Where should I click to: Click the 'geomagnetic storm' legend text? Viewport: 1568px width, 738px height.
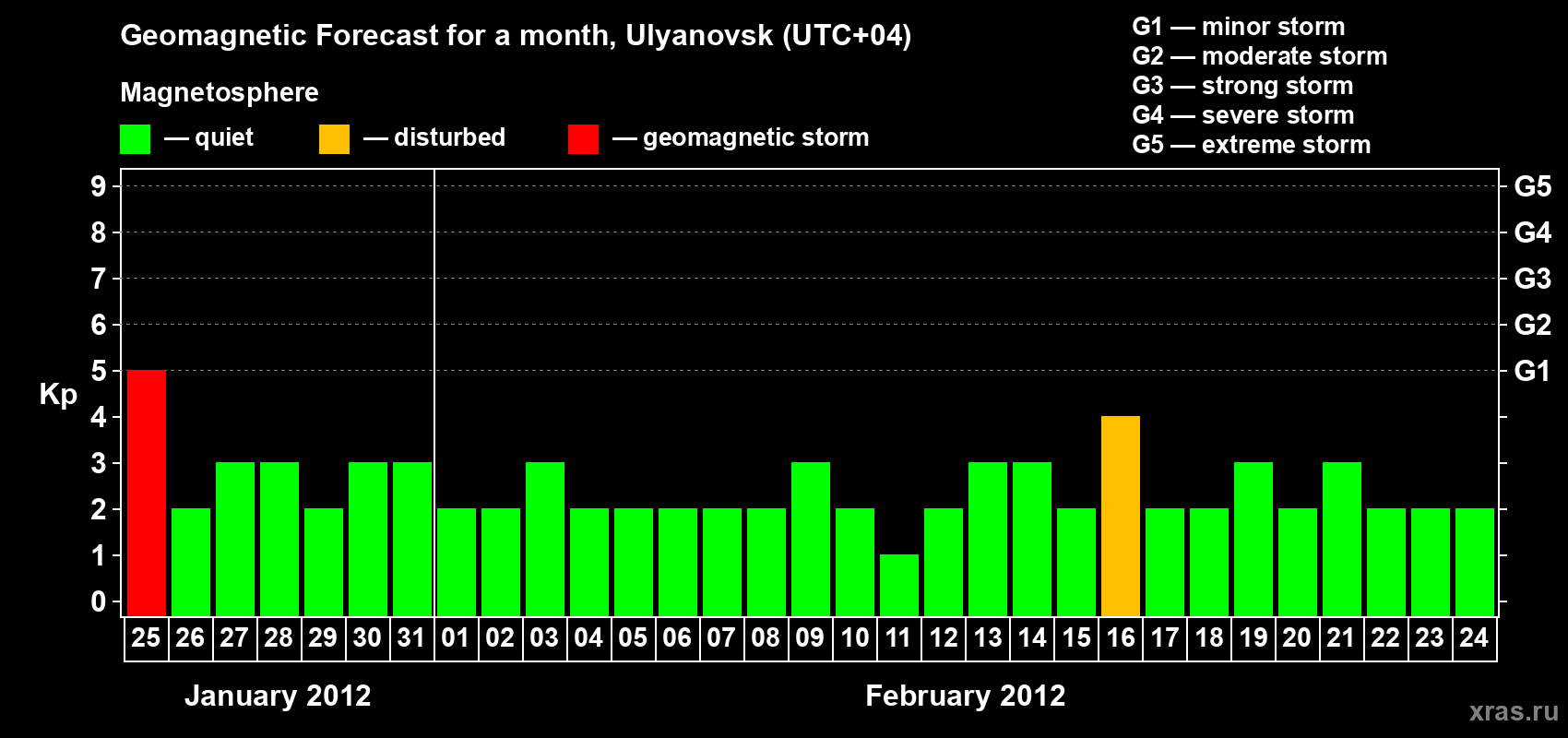pyautogui.click(x=756, y=138)
